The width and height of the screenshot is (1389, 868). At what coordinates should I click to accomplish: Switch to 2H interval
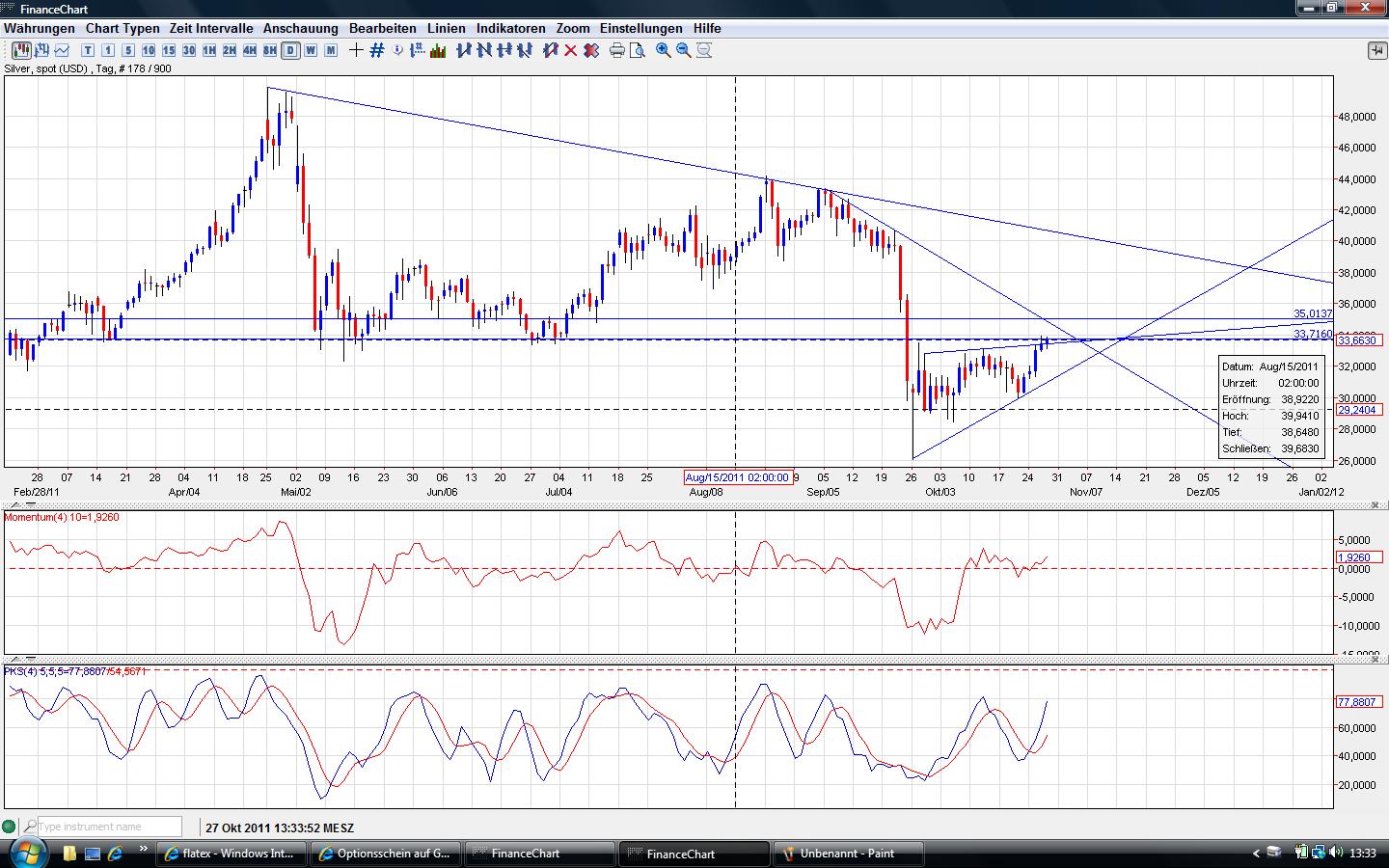pyautogui.click(x=230, y=50)
